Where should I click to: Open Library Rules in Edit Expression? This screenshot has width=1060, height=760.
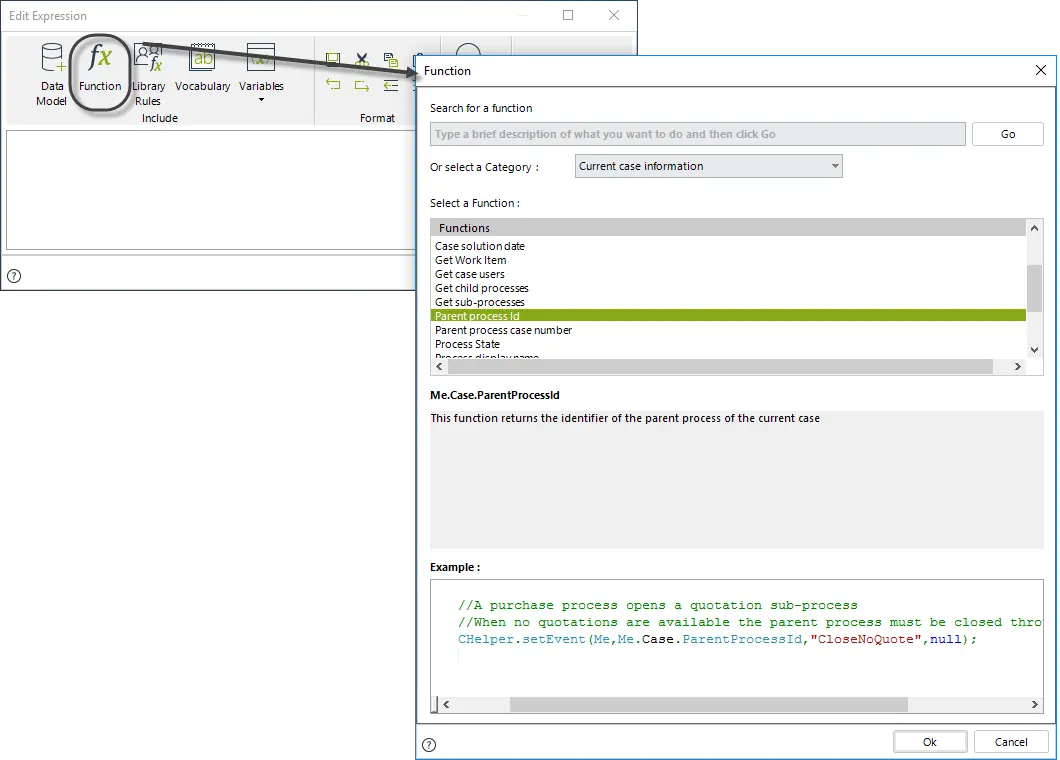(148, 74)
